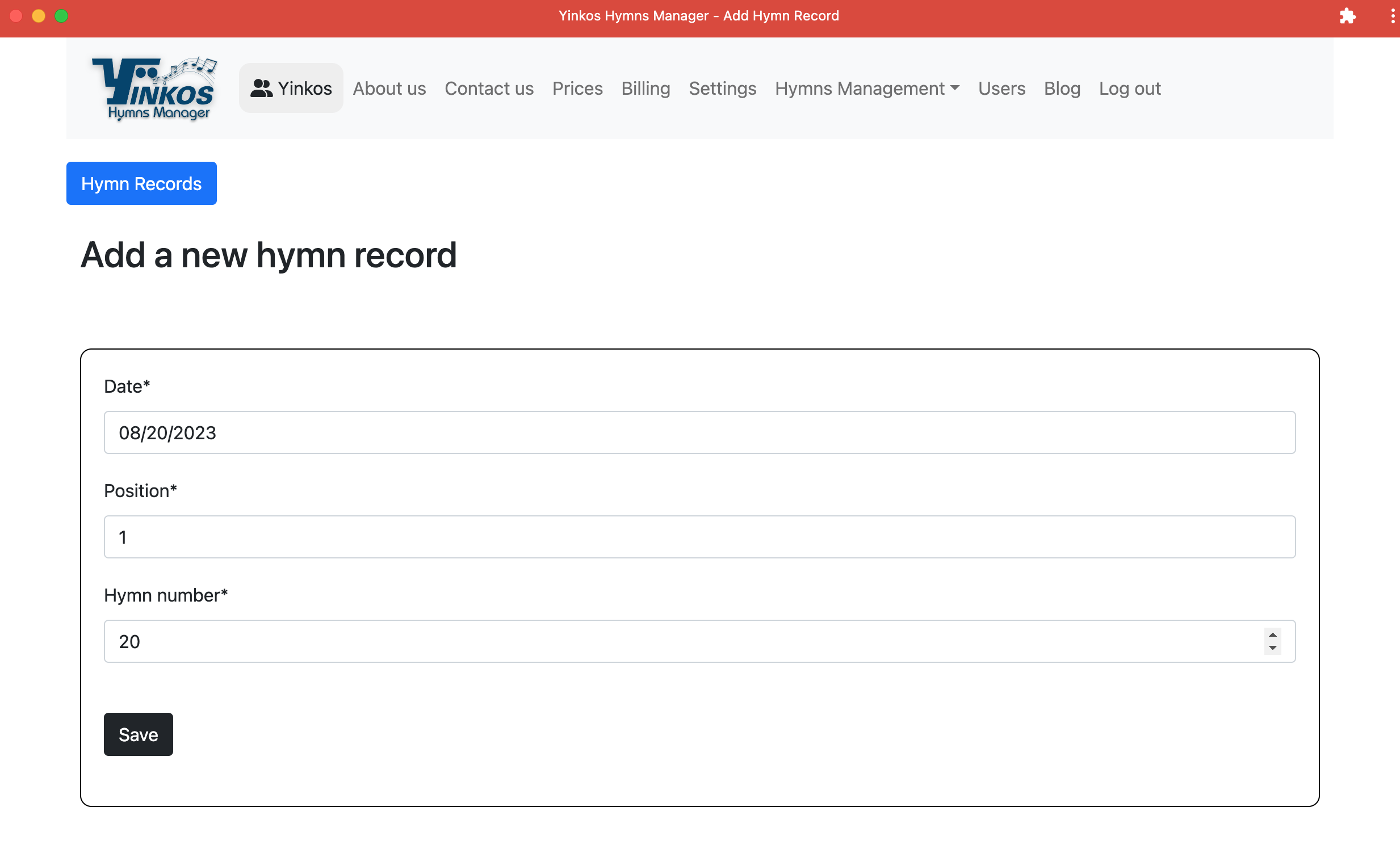
Task: Click Log out
Action: click(x=1130, y=88)
